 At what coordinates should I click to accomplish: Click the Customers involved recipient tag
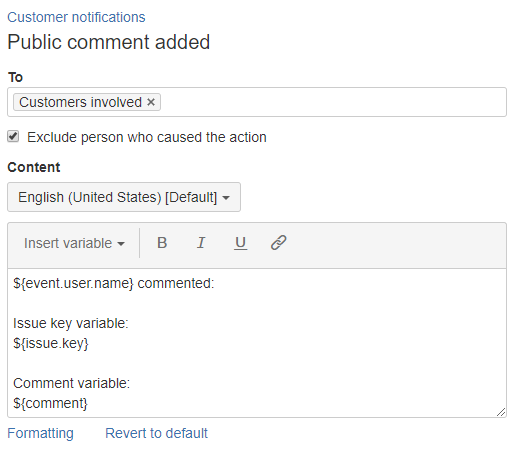(x=80, y=102)
